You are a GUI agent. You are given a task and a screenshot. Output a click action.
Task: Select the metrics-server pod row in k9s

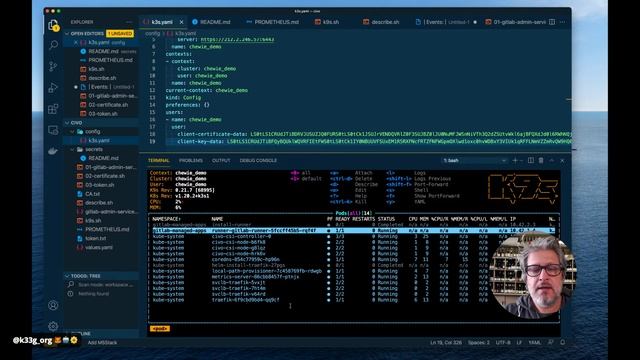(x=353, y=277)
